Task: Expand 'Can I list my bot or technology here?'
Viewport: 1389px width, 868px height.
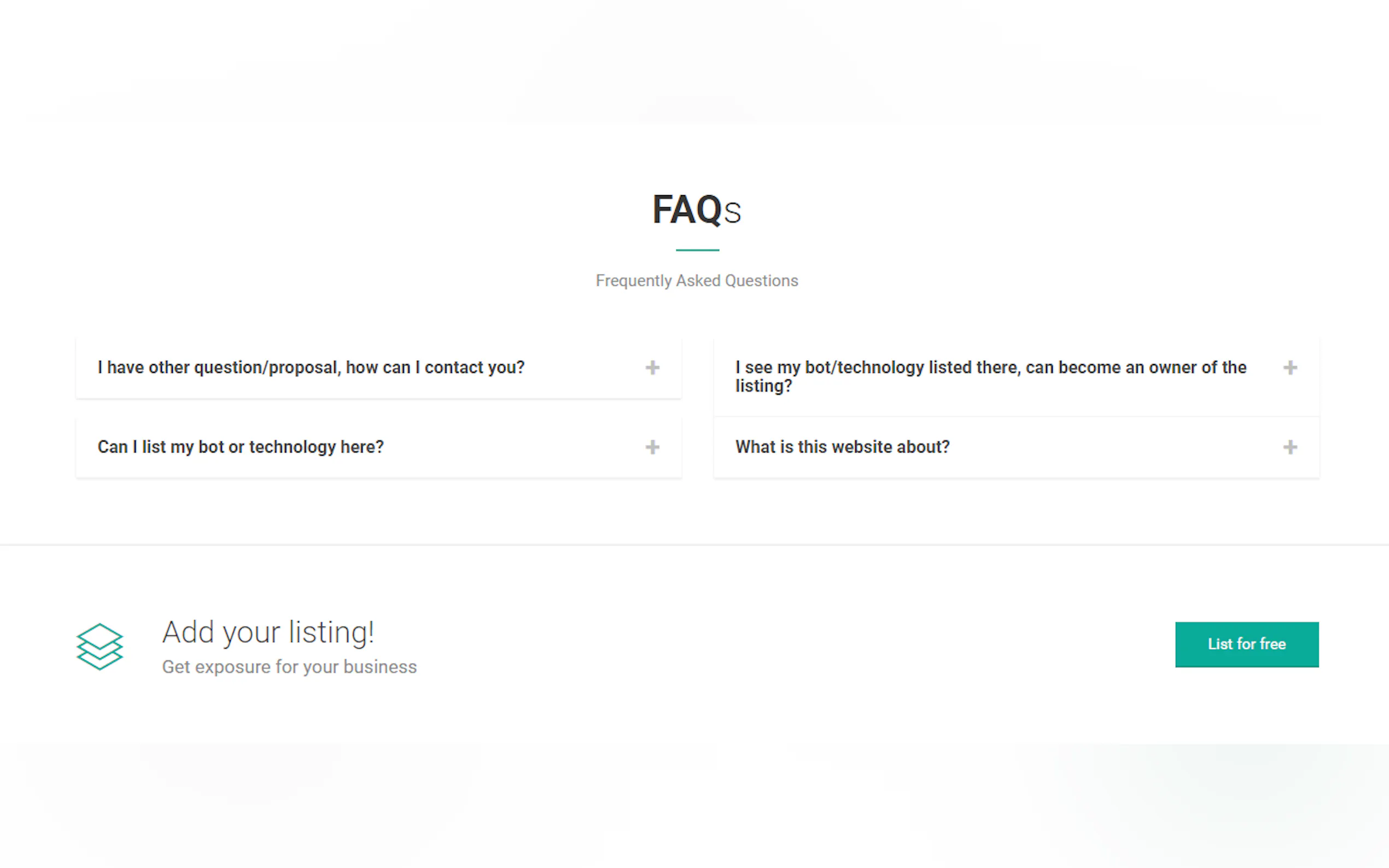Action: tap(240, 447)
